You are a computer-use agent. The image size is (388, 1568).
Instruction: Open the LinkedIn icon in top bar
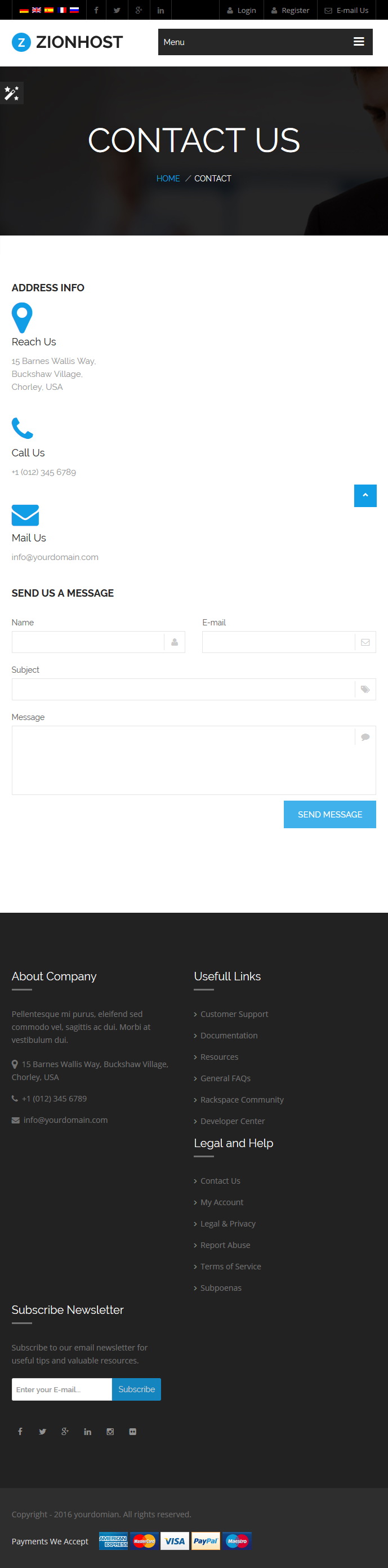[x=160, y=10]
